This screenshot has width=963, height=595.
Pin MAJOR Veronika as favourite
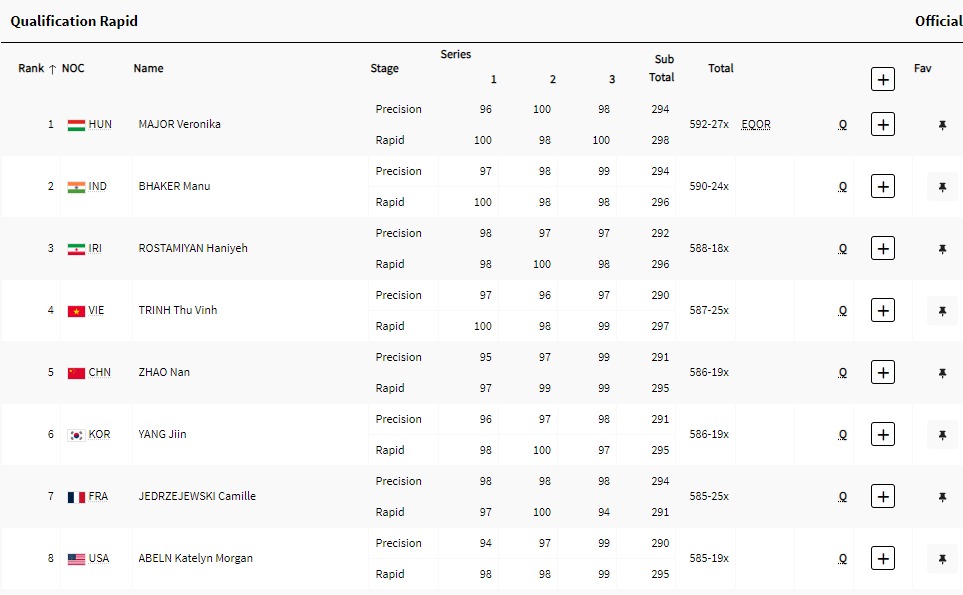tap(942, 125)
